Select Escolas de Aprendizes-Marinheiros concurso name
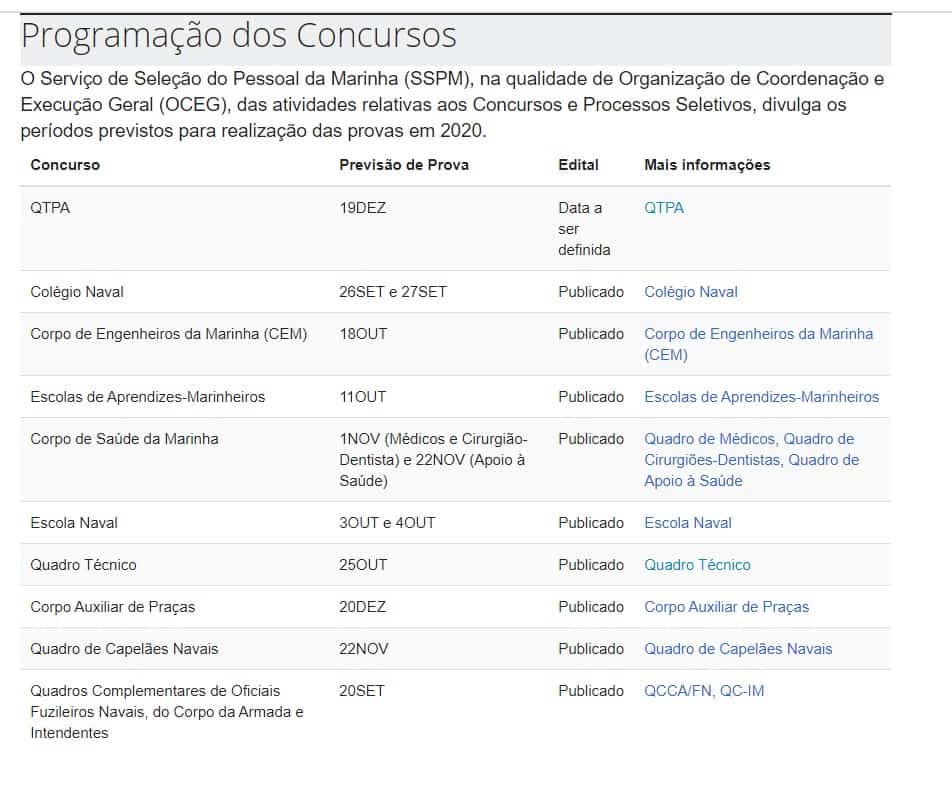 point(148,396)
